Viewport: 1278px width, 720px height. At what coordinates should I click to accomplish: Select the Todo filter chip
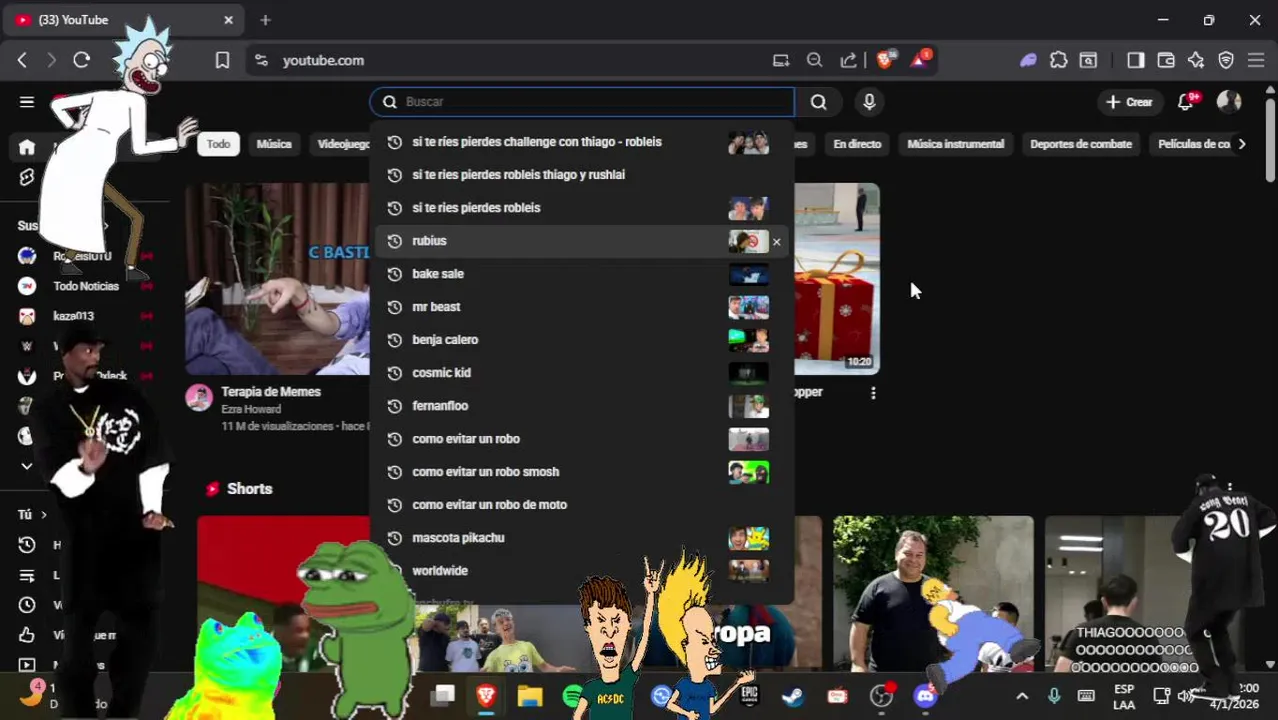(x=218, y=144)
